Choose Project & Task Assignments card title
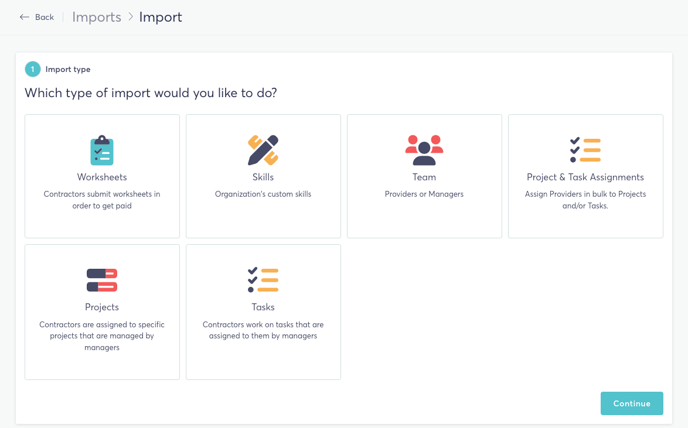 [585, 177]
